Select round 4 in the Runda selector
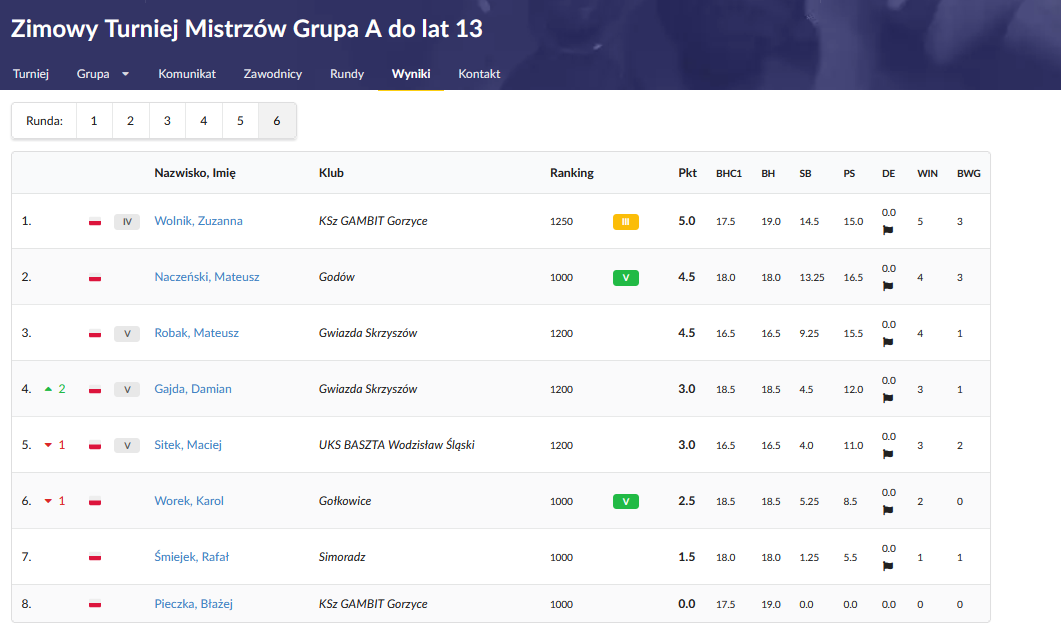The height and width of the screenshot is (635, 1061). (204, 121)
